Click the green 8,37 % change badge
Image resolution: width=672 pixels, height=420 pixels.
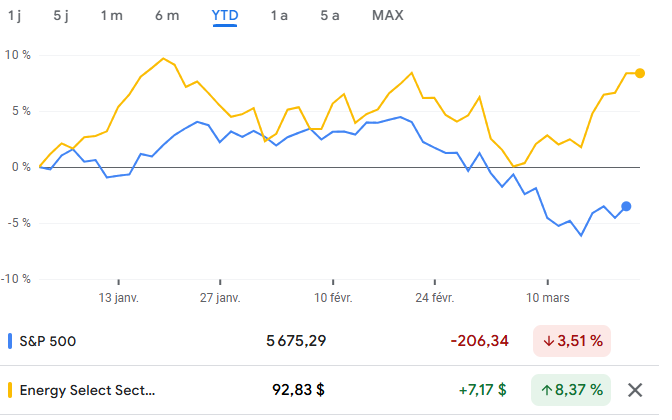click(x=571, y=390)
